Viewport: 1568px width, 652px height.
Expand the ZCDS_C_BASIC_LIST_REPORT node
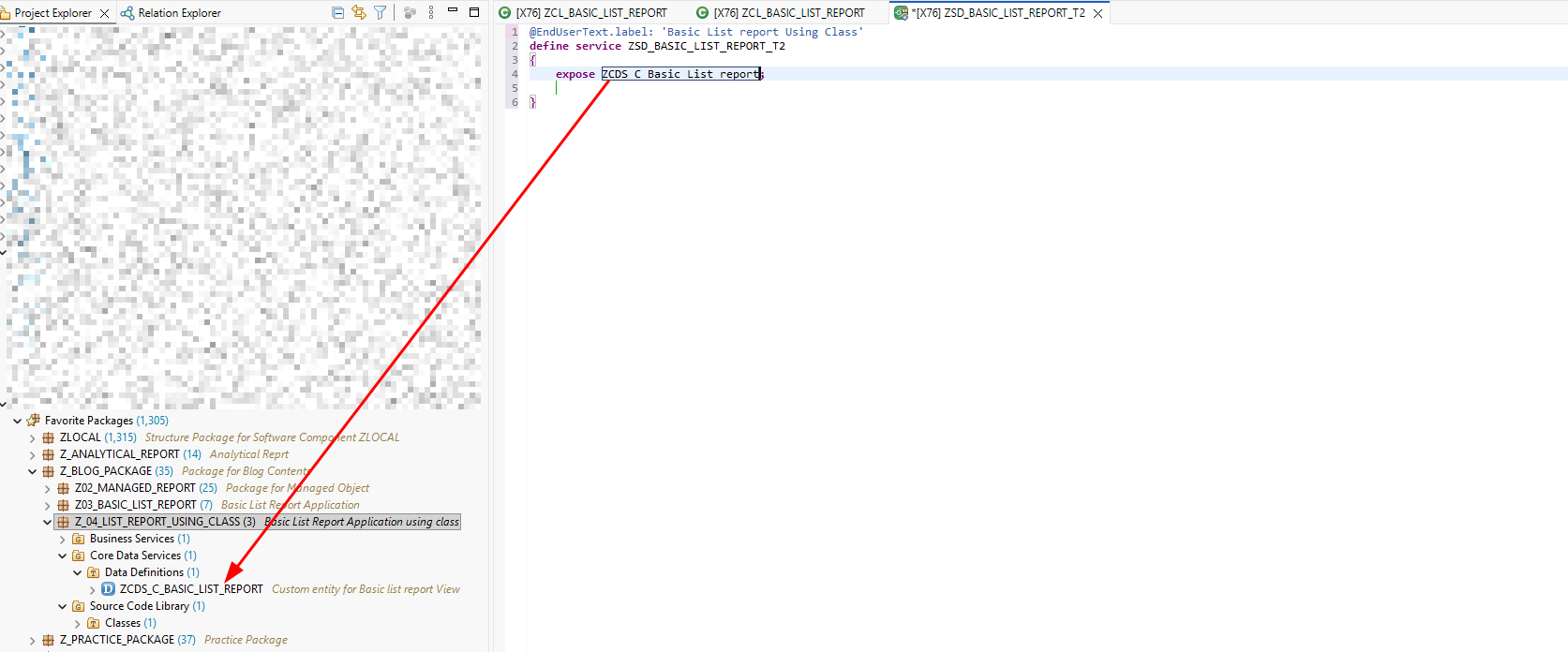coord(92,589)
